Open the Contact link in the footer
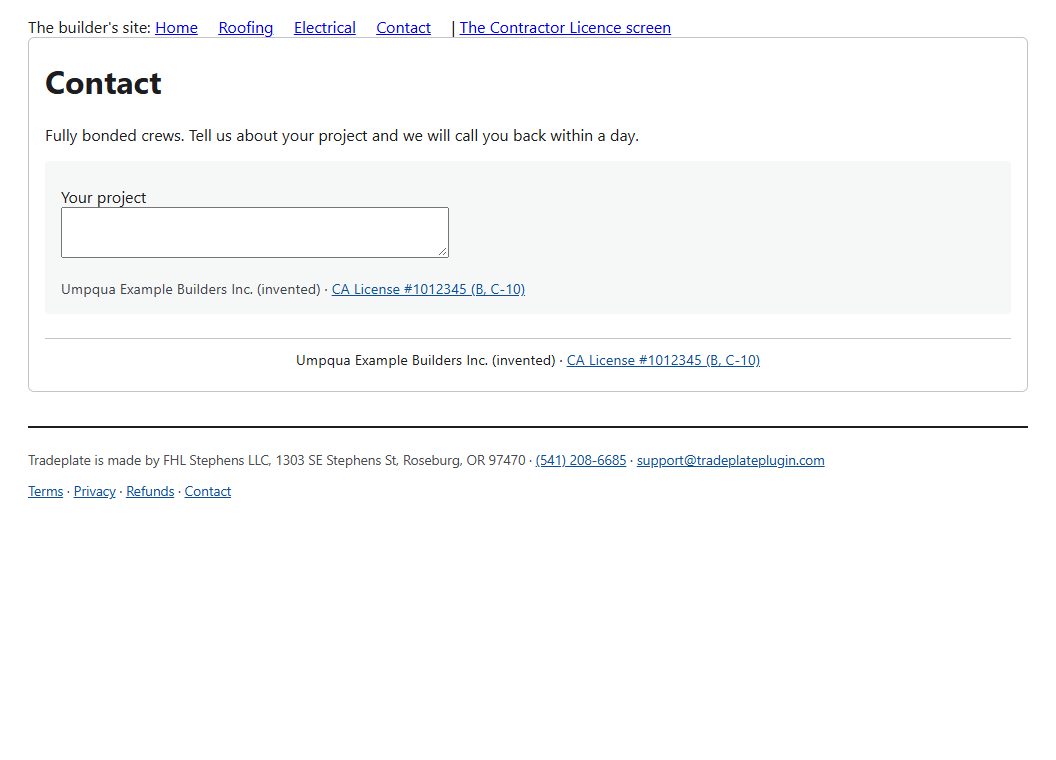Screen dimensions: 1056x760 (207, 491)
